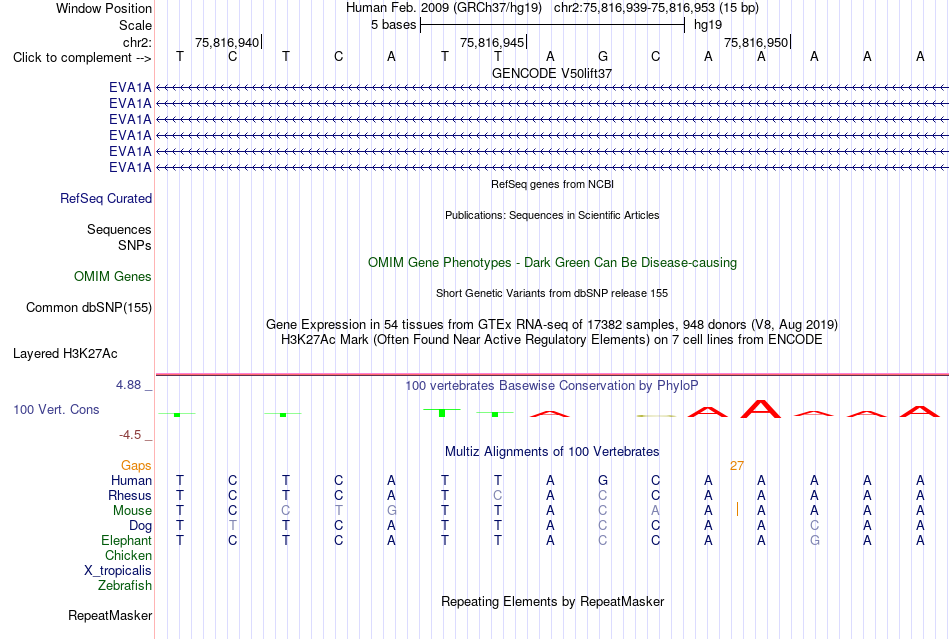This screenshot has width=950, height=639.
Task: Click the 100 Vert. Cons track label
Action: click(56, 409)
